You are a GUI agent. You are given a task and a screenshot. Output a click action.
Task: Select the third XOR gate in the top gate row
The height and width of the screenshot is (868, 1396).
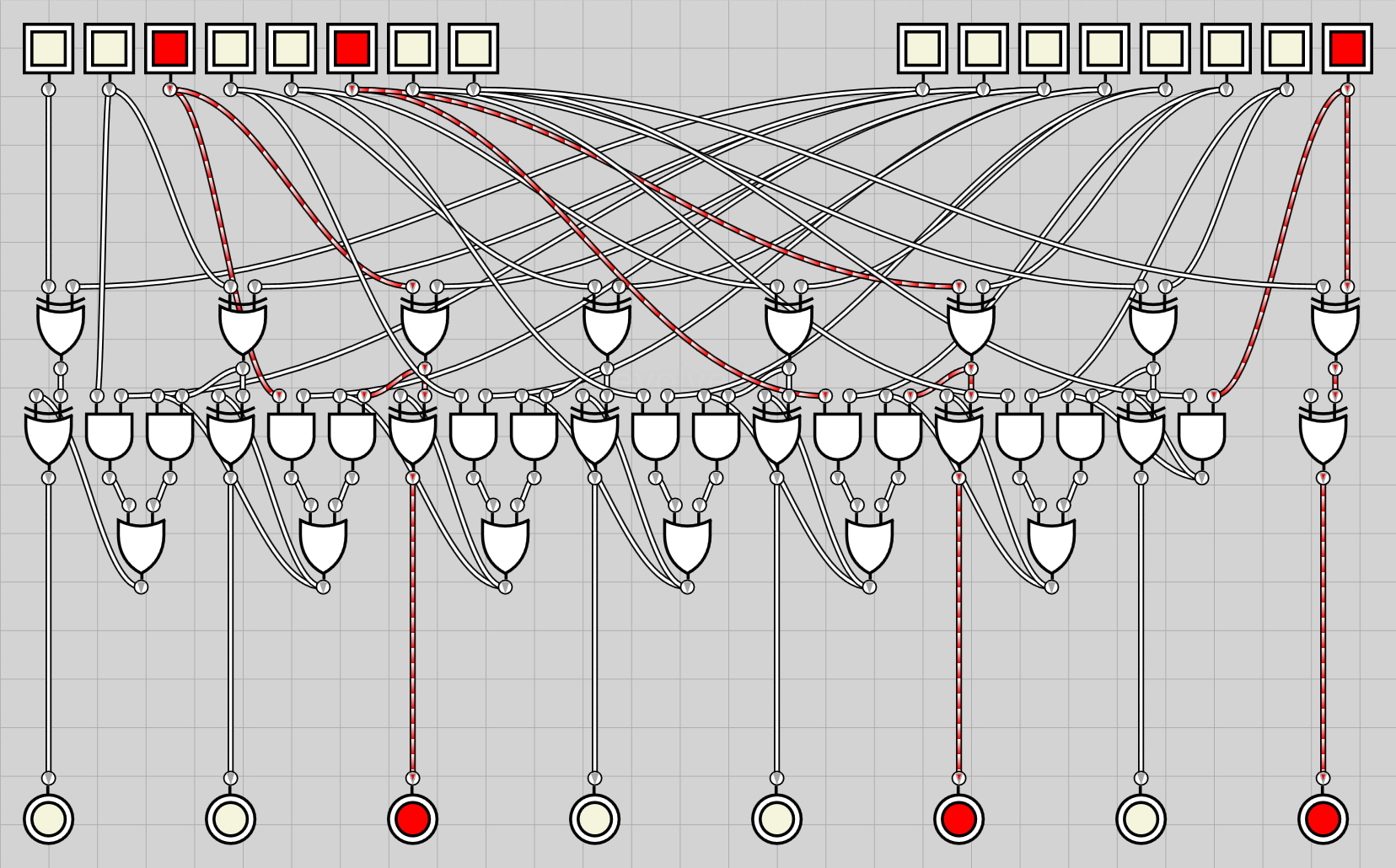click(x=425, y=327)
